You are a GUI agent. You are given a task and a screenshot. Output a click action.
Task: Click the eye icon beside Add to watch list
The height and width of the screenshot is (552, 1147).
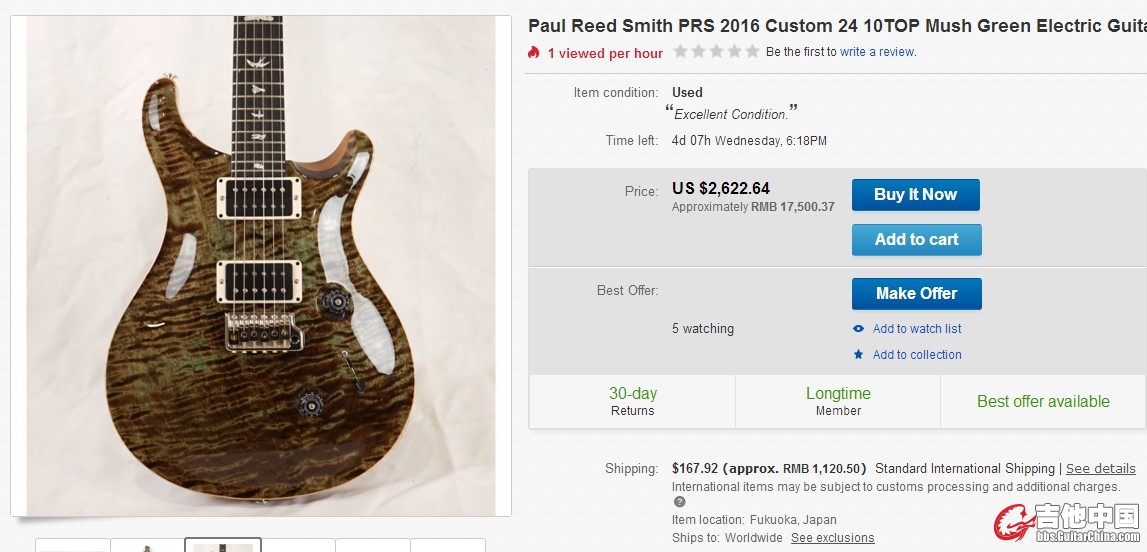coord(859,329)
